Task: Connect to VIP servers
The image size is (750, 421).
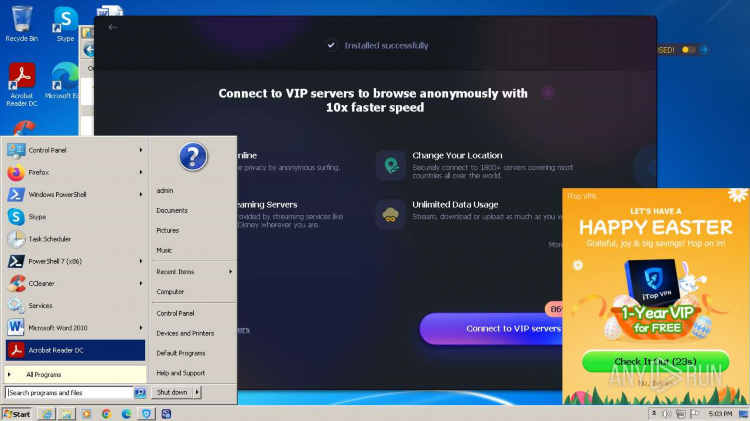Action: tap(491, 329)
